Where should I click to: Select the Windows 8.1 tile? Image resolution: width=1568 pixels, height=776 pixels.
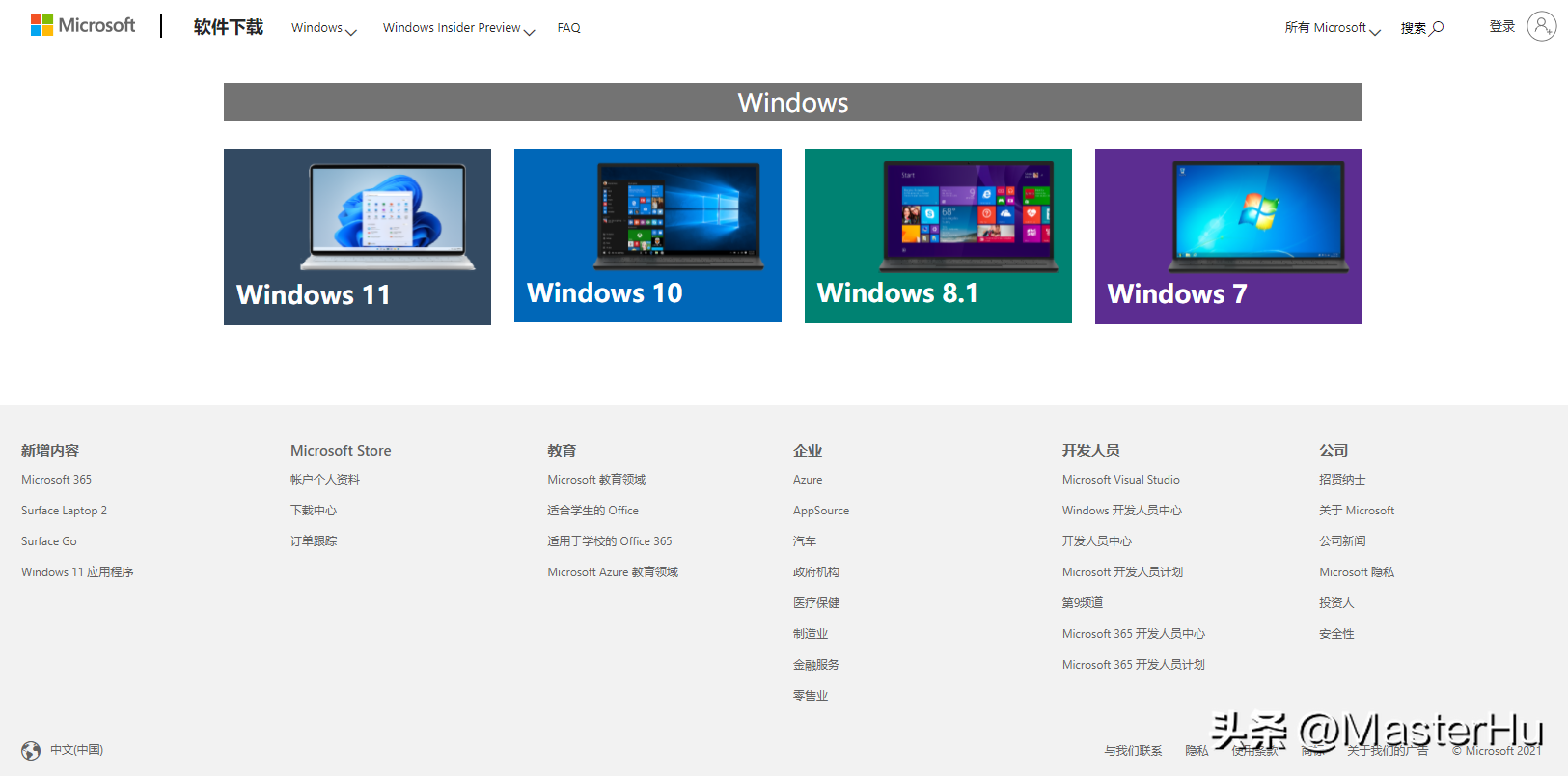tap(938, 236)
